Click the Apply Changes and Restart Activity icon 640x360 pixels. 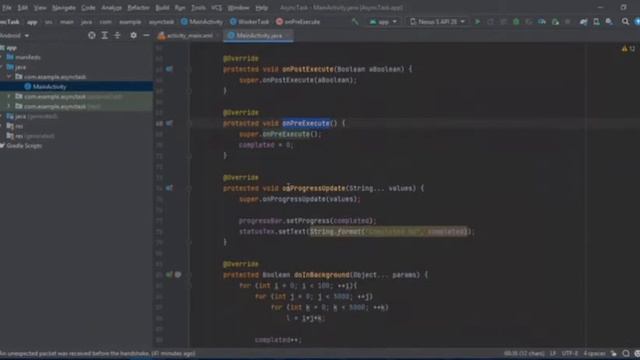click(x=490, y=22)
